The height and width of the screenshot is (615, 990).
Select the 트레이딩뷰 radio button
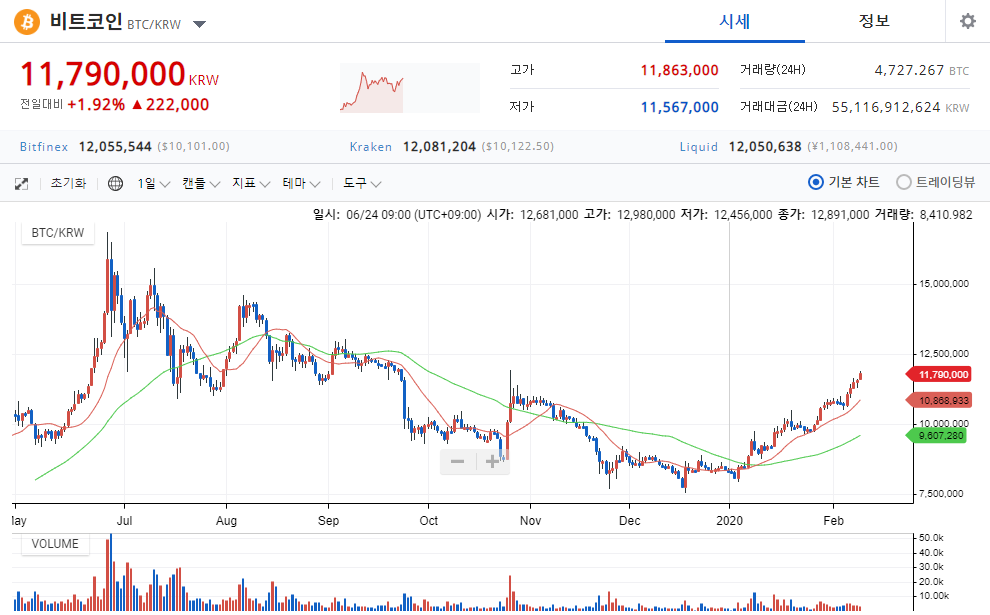tap(904, 182)
